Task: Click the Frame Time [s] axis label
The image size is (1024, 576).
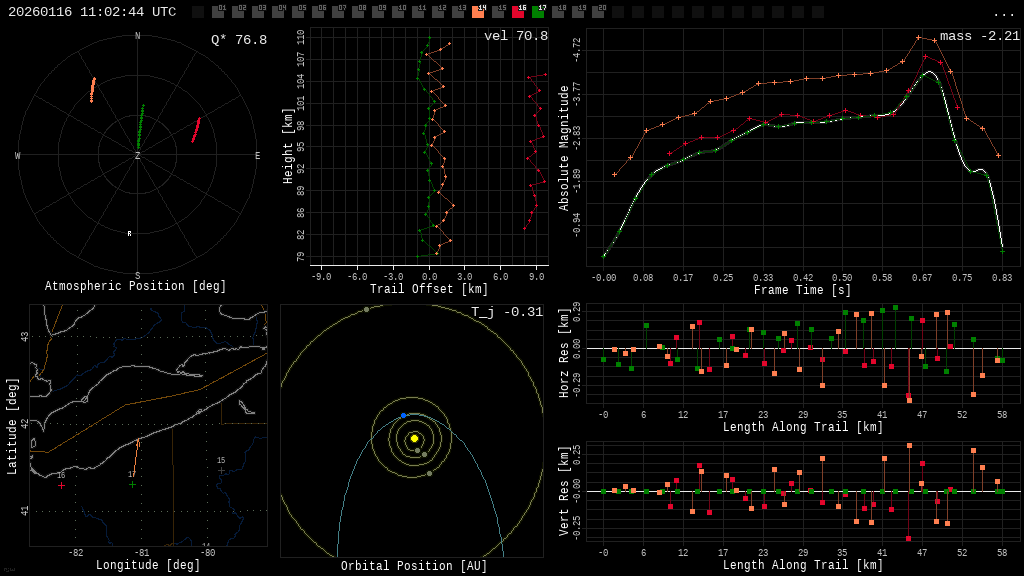Action: 802,290
